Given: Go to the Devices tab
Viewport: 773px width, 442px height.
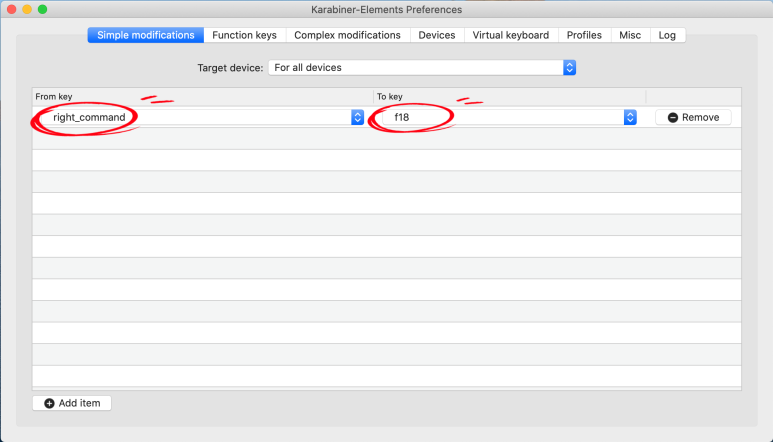Looking at the screenshot, I should 437,35.
